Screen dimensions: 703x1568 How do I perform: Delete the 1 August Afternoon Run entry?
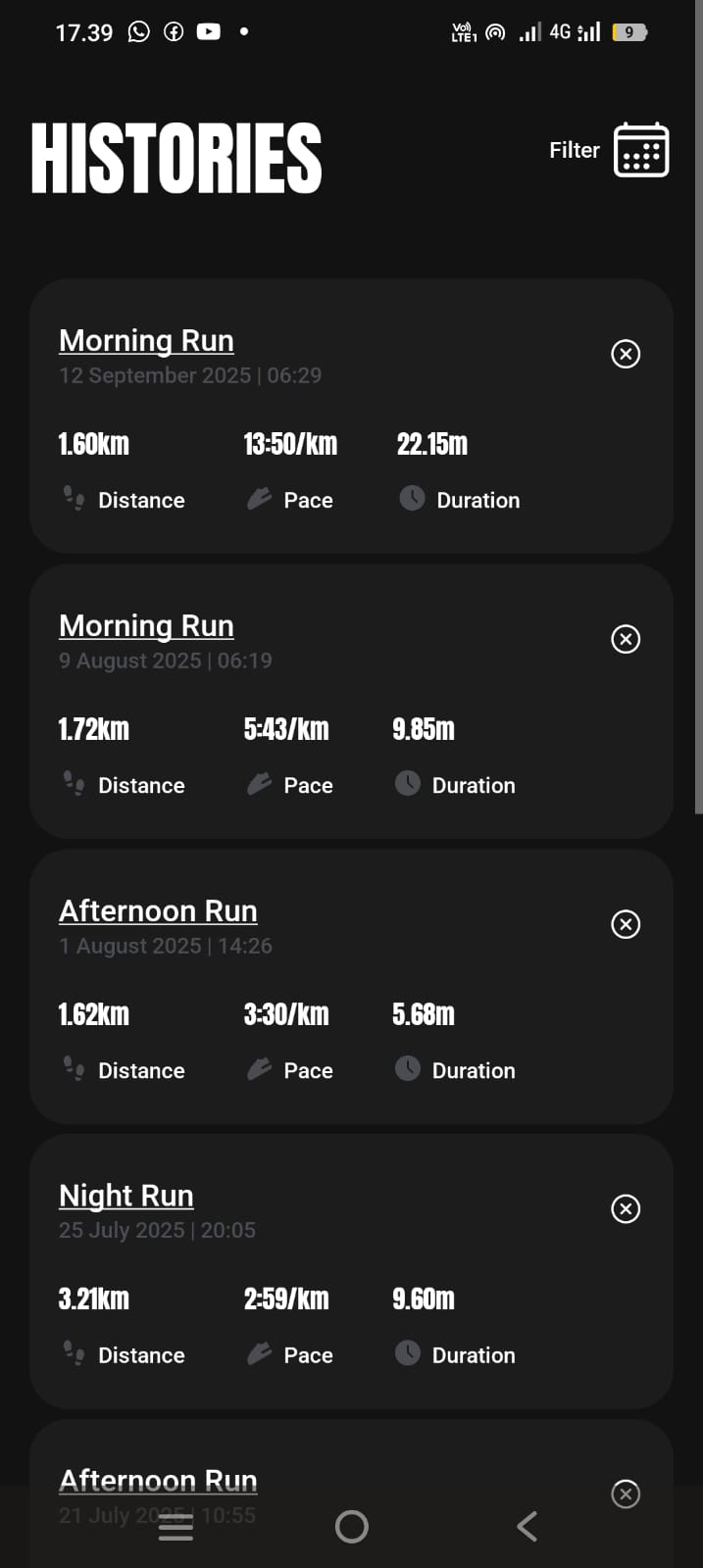click(626, 924)
